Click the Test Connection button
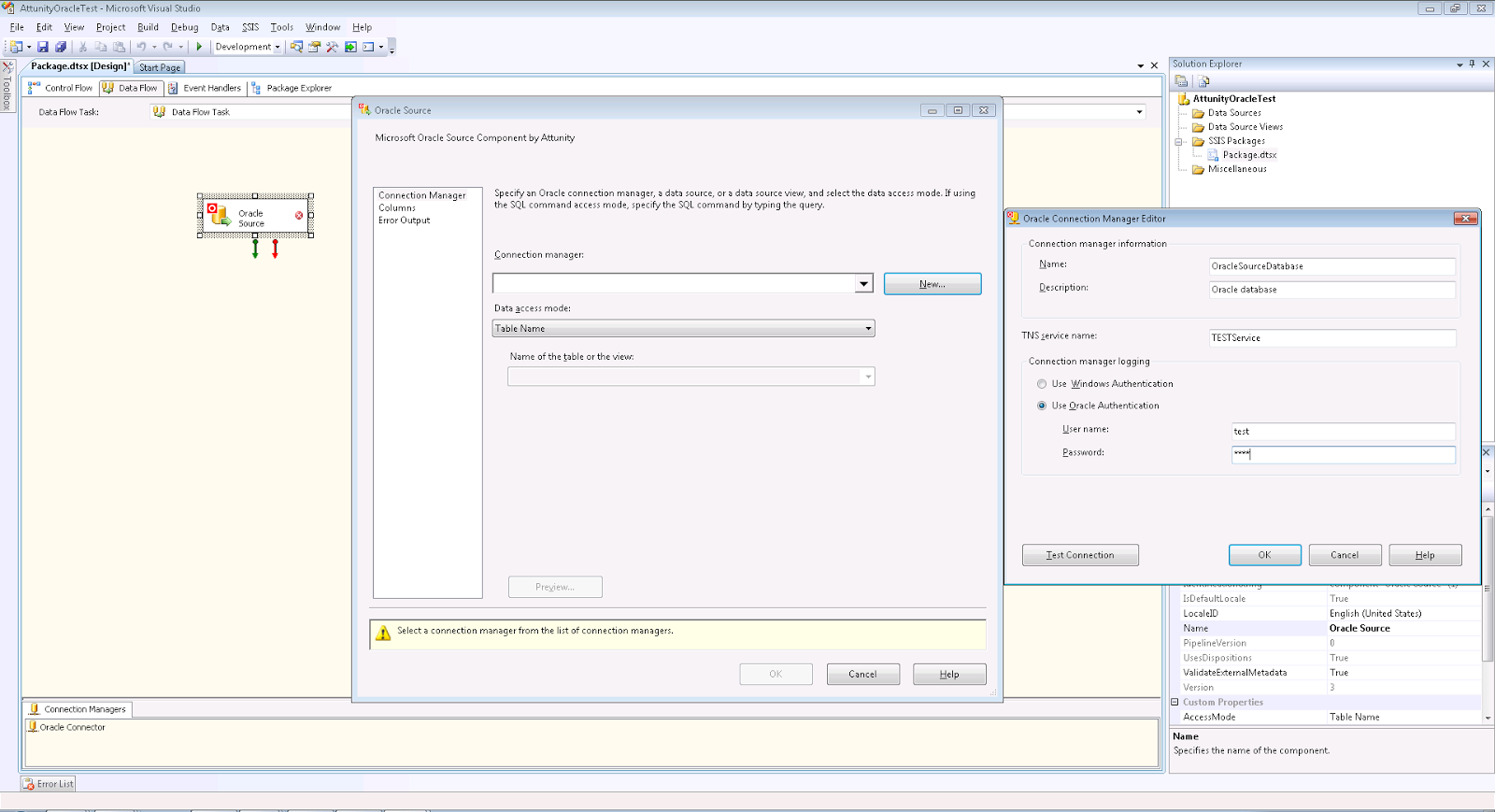This screenshot has height=812, width=1495. (x=1080, y=555)
